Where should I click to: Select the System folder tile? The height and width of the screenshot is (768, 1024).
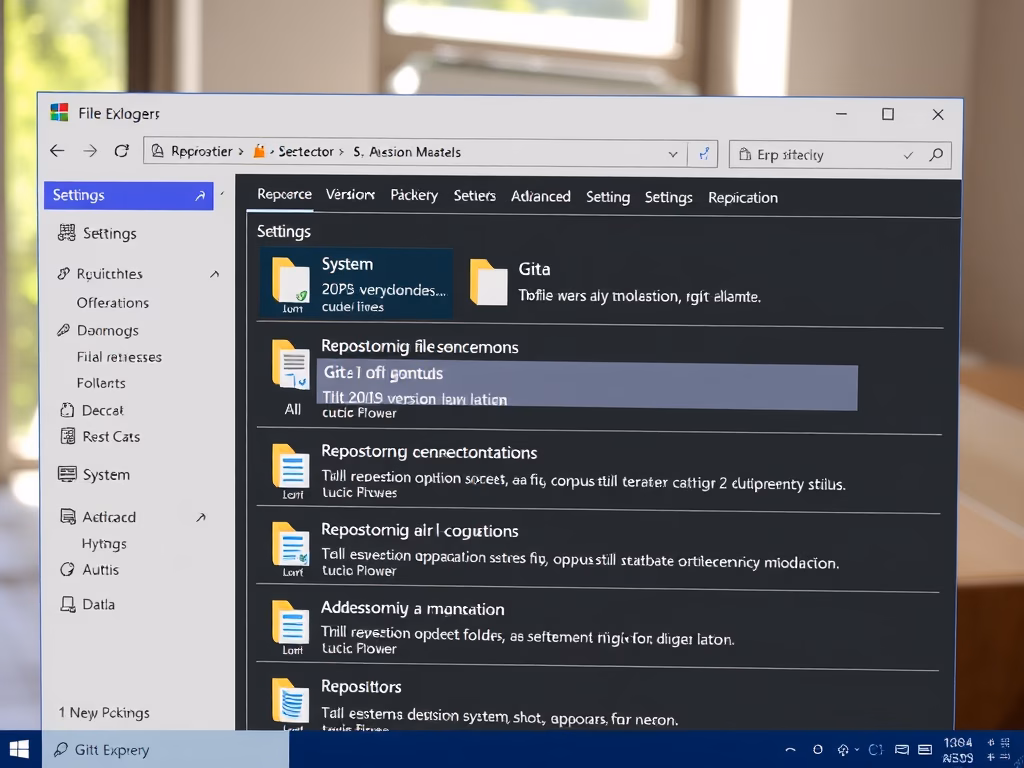(356, 283)
